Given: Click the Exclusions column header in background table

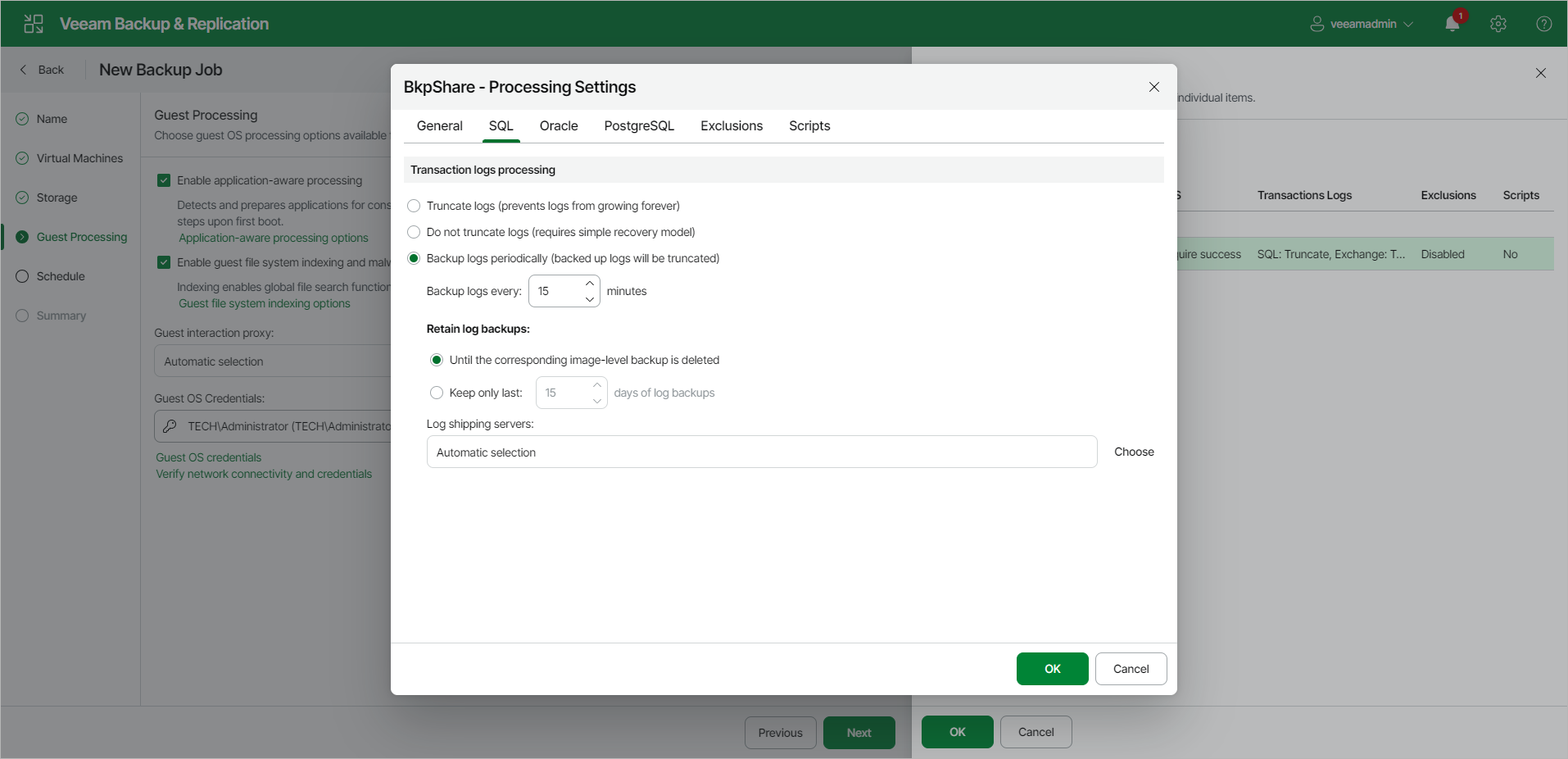Looking at the screenshot, I should pyautogui.click(x=1448, y=195).
